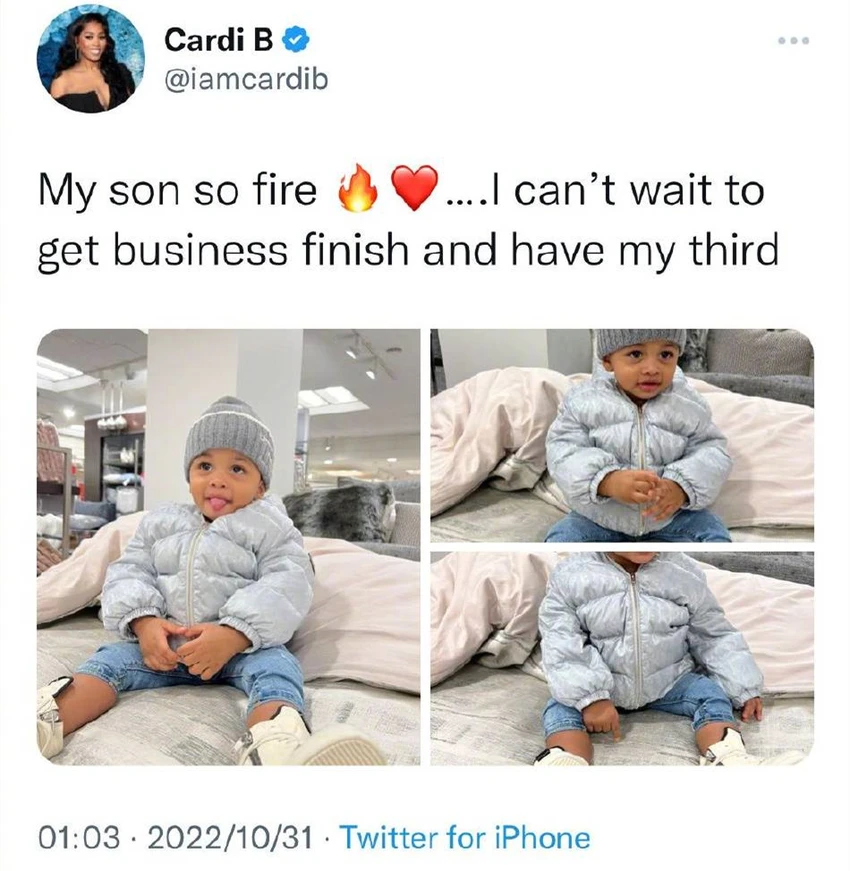Click the blue verified badge
This screenshot has width=850, height=871.
pos(298,41)
